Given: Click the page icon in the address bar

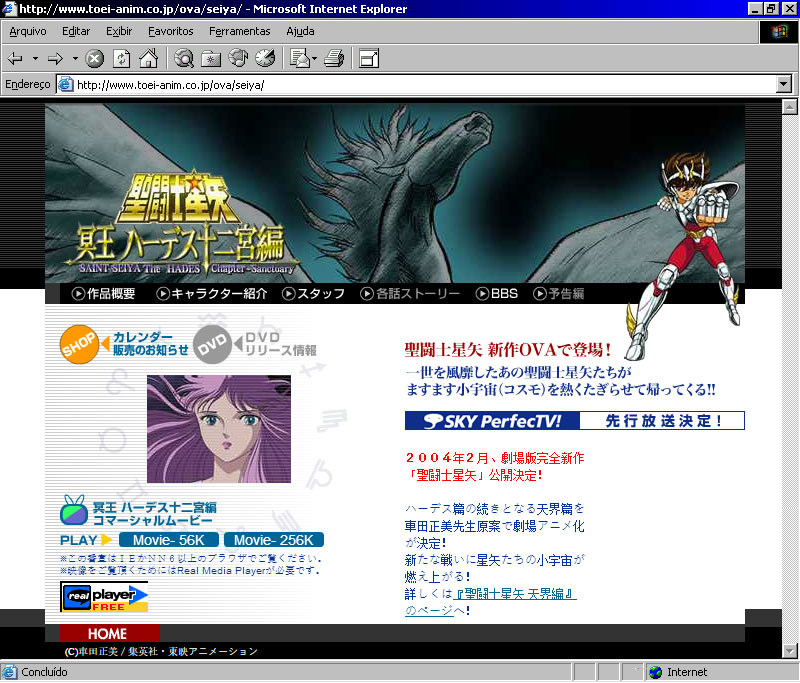Looking at the screenshot, I should pos(65,84).
